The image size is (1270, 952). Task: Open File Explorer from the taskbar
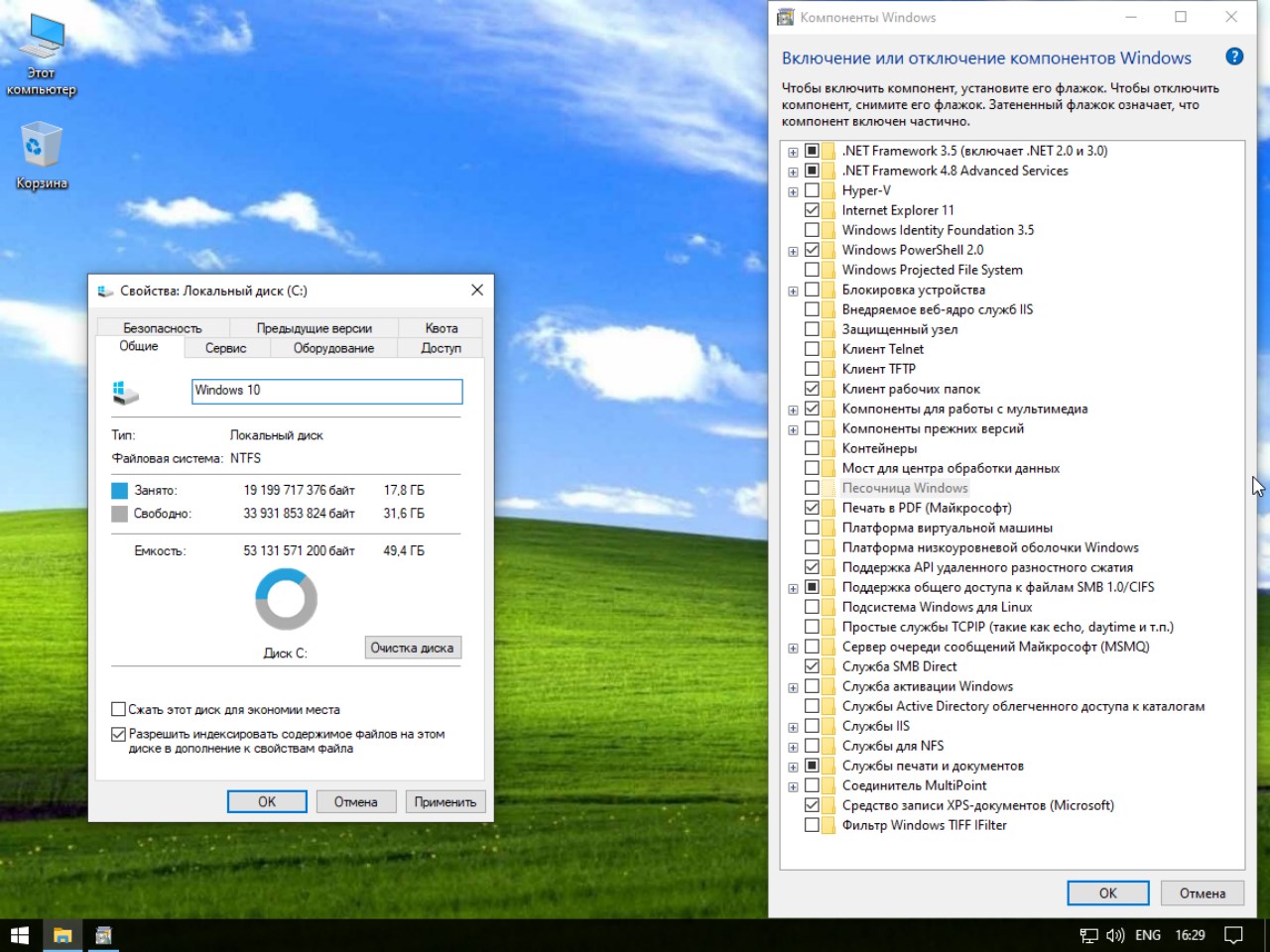click(x=63, y=935)
